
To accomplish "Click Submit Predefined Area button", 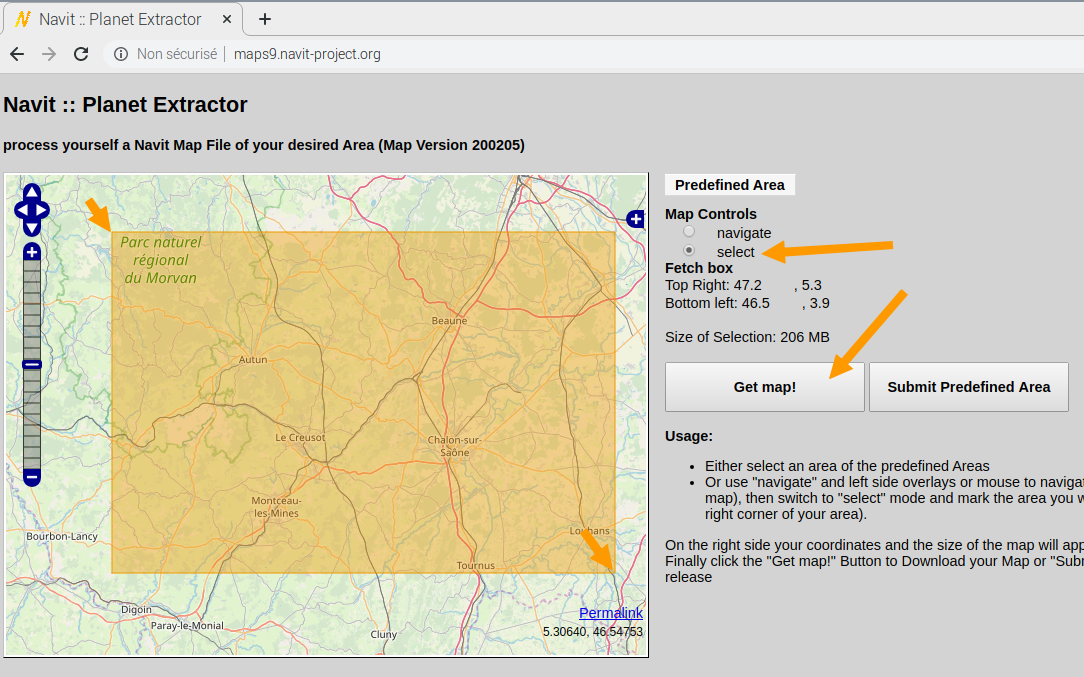I will pyautogui.click(x=969, y=387).
